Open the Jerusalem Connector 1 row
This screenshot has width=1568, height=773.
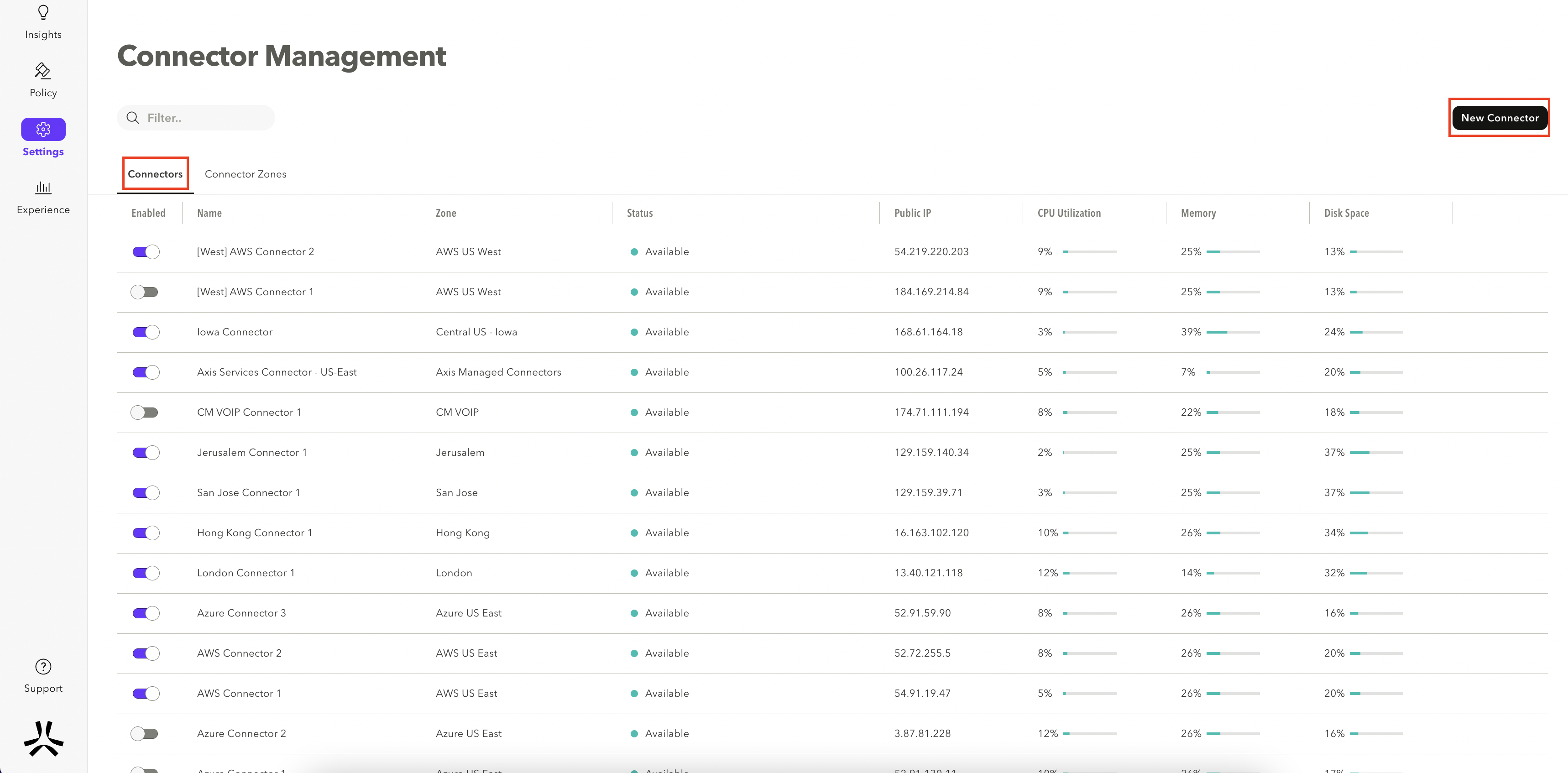pos(252,452)
